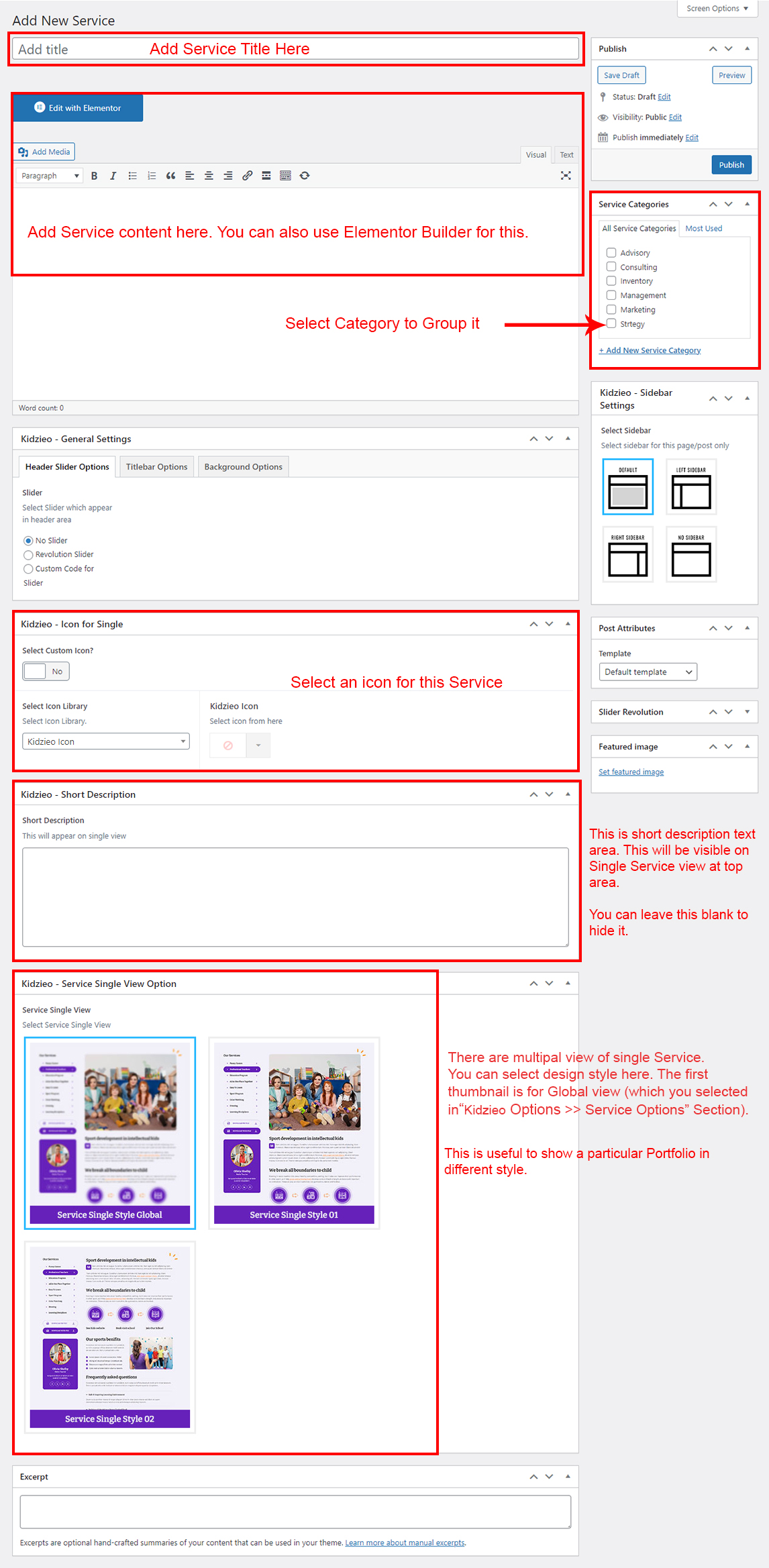
Task: Click the Add title input field
Action: coord(295,49)
